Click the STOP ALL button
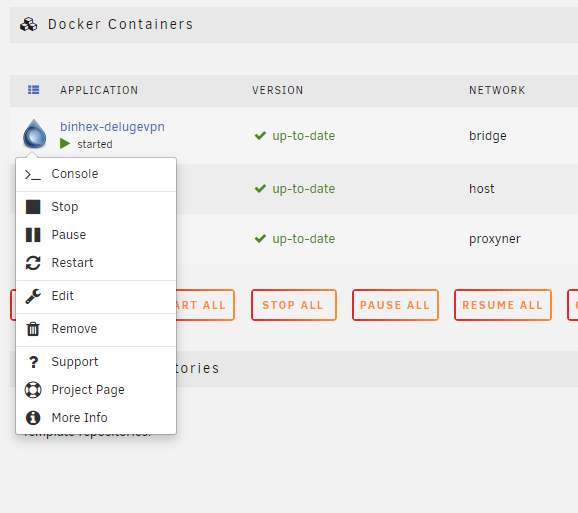 (x=294, y=305)
